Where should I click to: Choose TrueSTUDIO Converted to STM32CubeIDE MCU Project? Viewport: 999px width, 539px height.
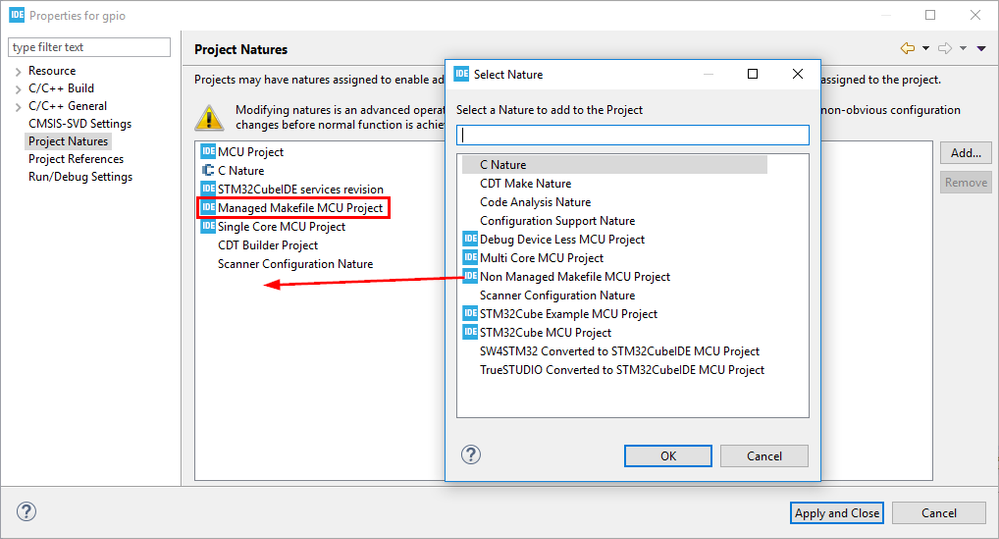[x=622, y=370]
